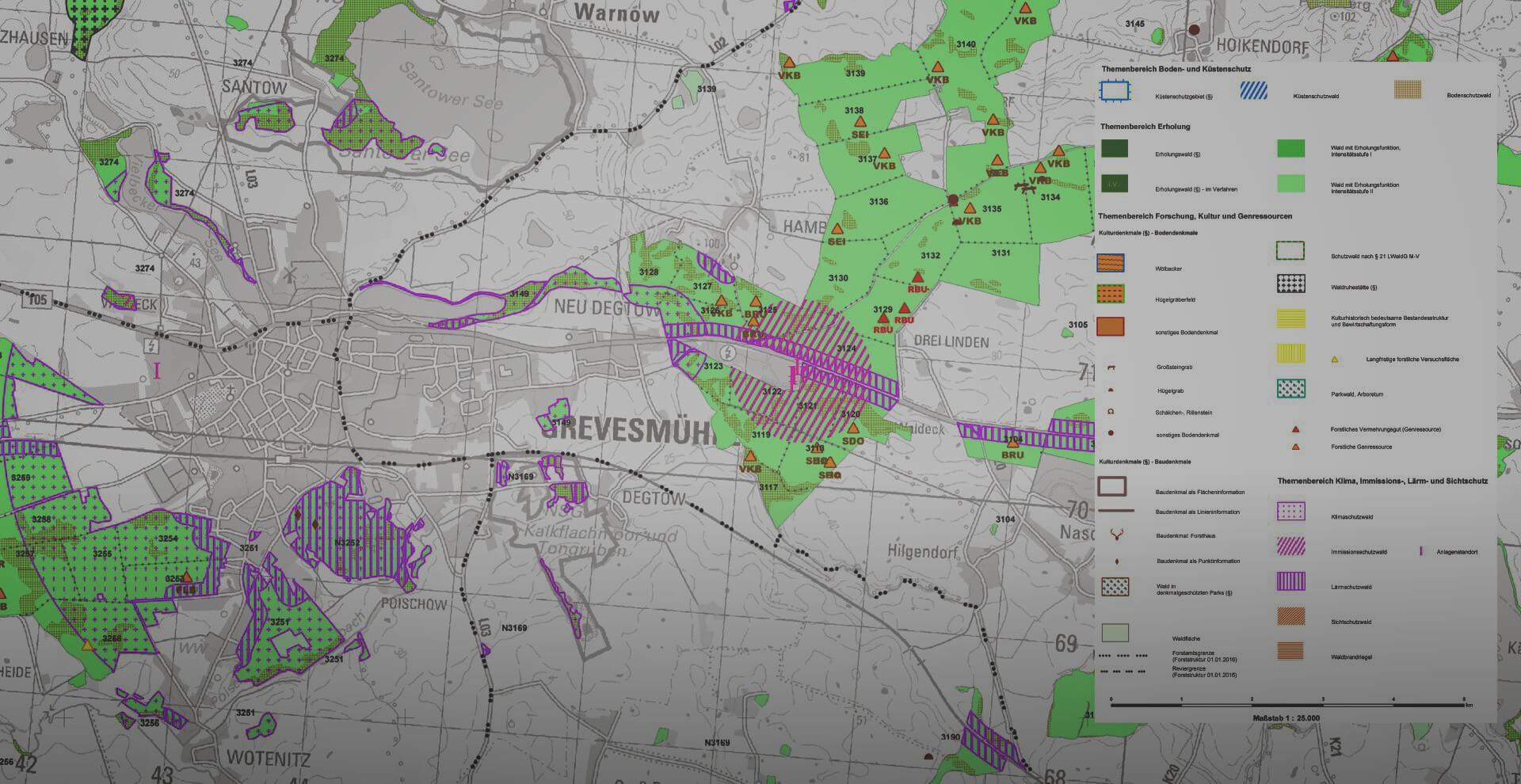Select the Immissionsschutzwald magenta-hatched legend symbol
This screenshot has height=784, width=1521.
point(1290,546)
